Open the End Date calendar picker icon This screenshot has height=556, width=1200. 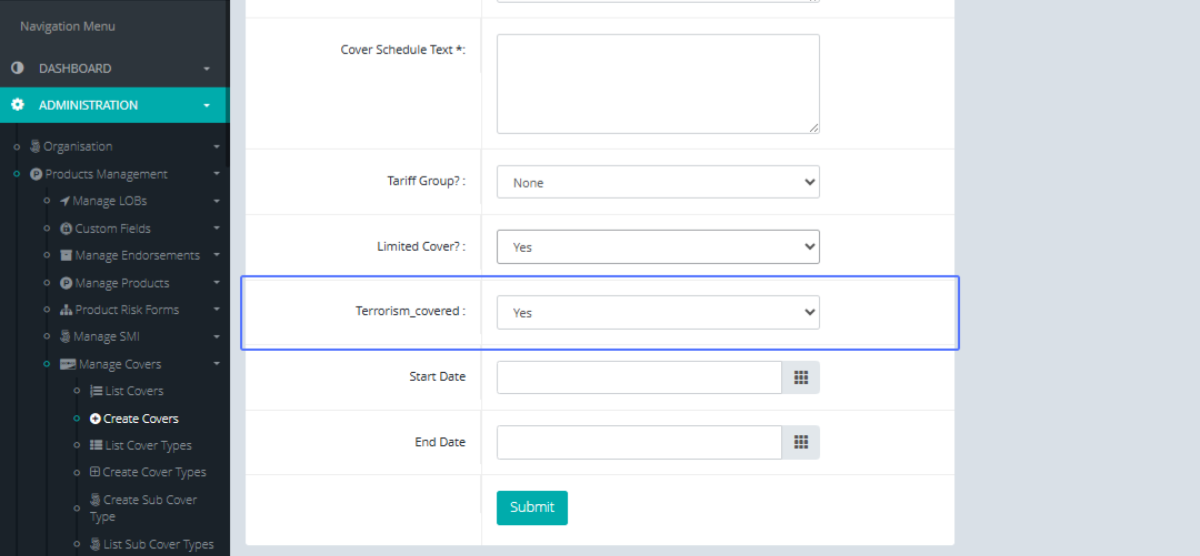[800, 442]
